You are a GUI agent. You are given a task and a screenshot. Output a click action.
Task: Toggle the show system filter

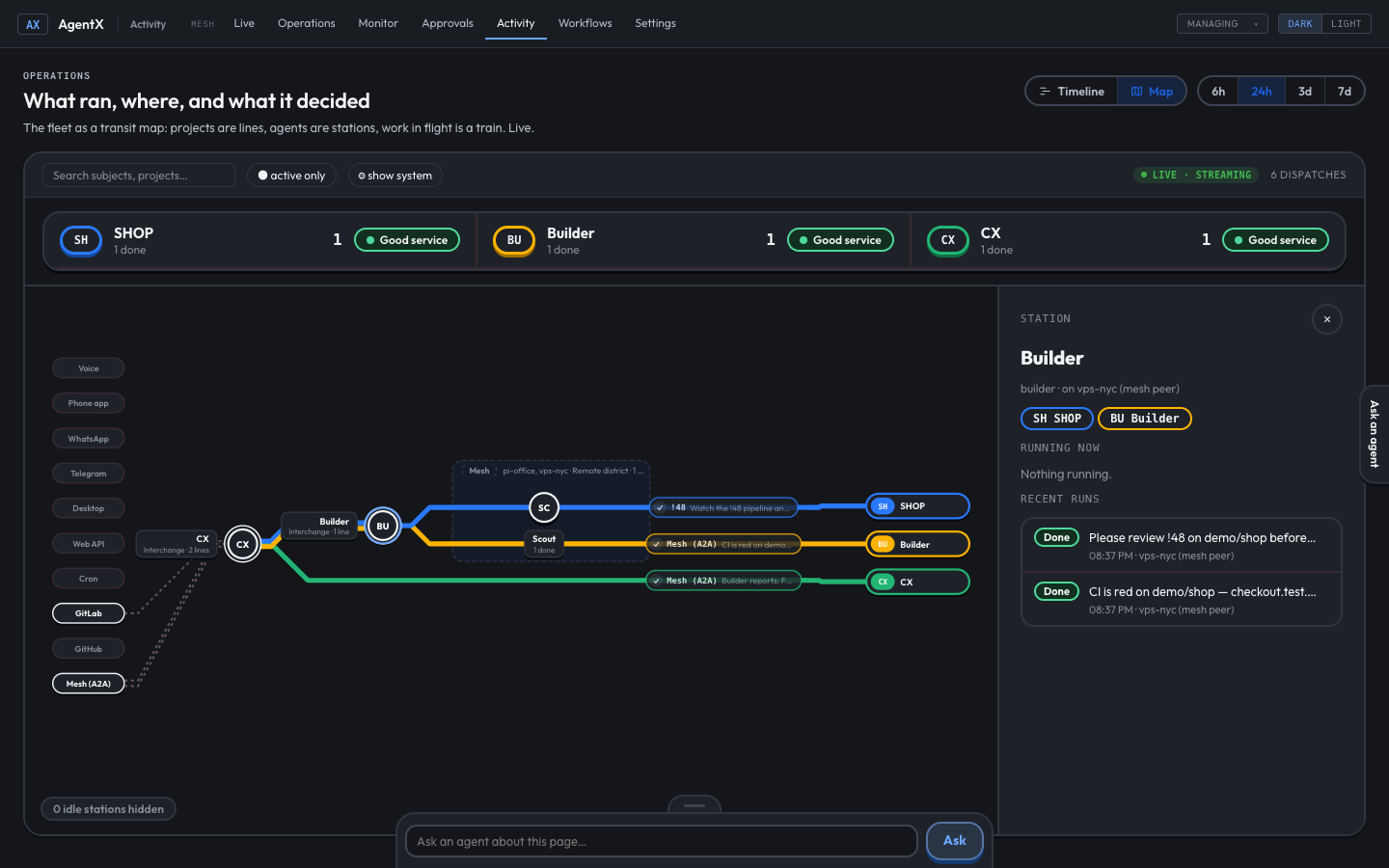click(395, 176)
